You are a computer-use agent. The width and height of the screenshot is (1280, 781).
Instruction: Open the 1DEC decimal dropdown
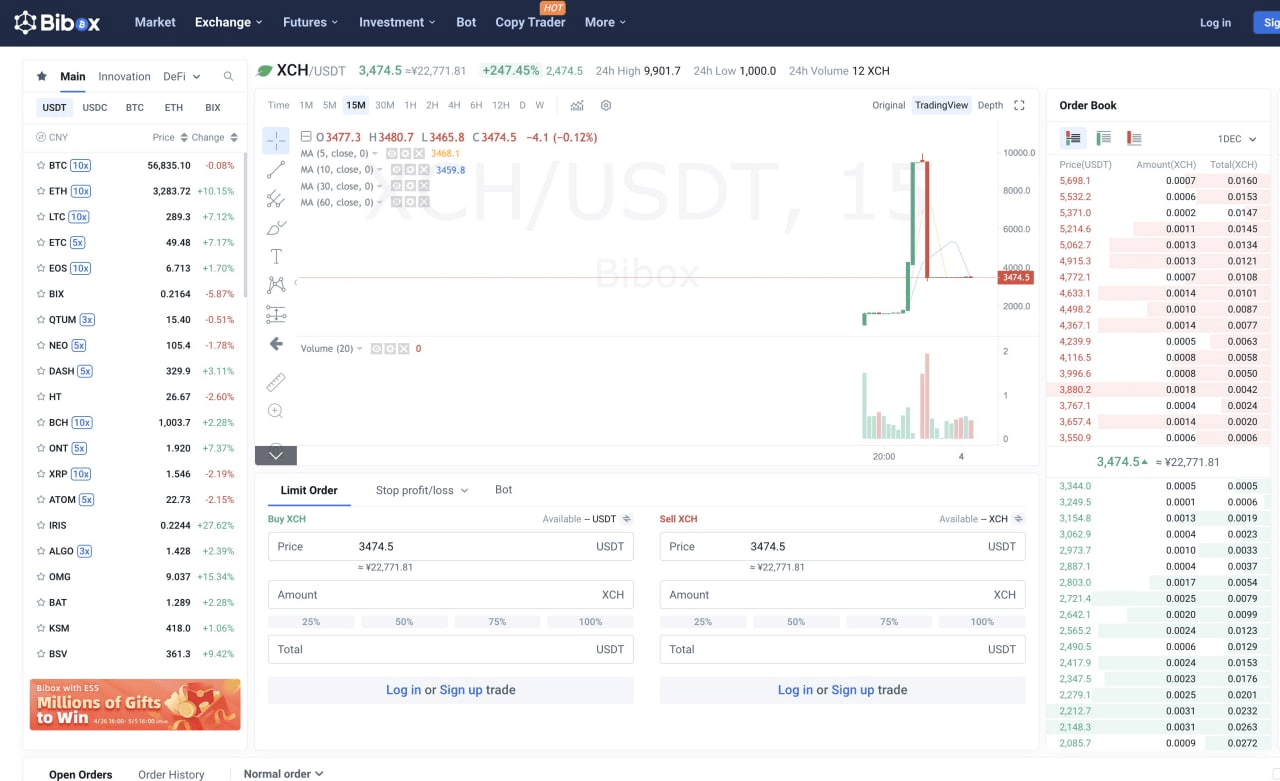point(1237,139)
